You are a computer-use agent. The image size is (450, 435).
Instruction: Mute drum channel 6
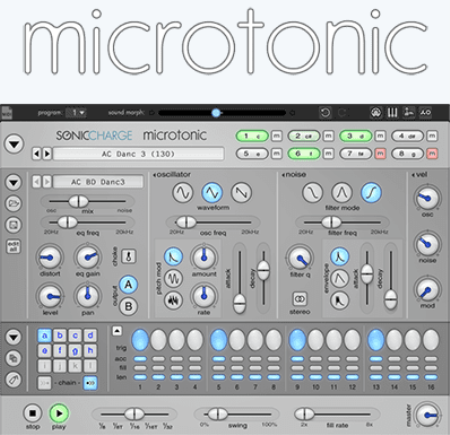pos(328,154)
